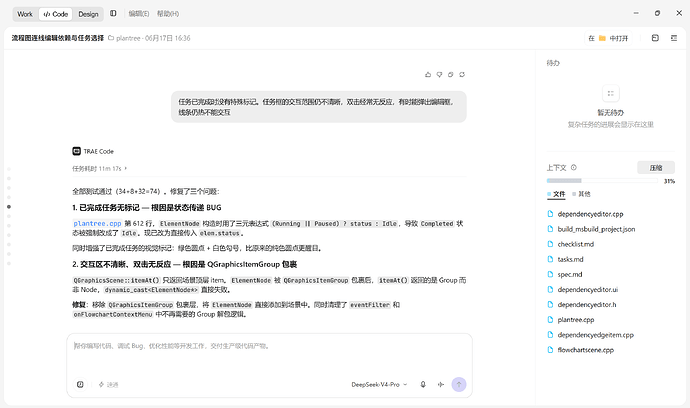Click the file icon beside dependencyeditor.h

point(550,305)
